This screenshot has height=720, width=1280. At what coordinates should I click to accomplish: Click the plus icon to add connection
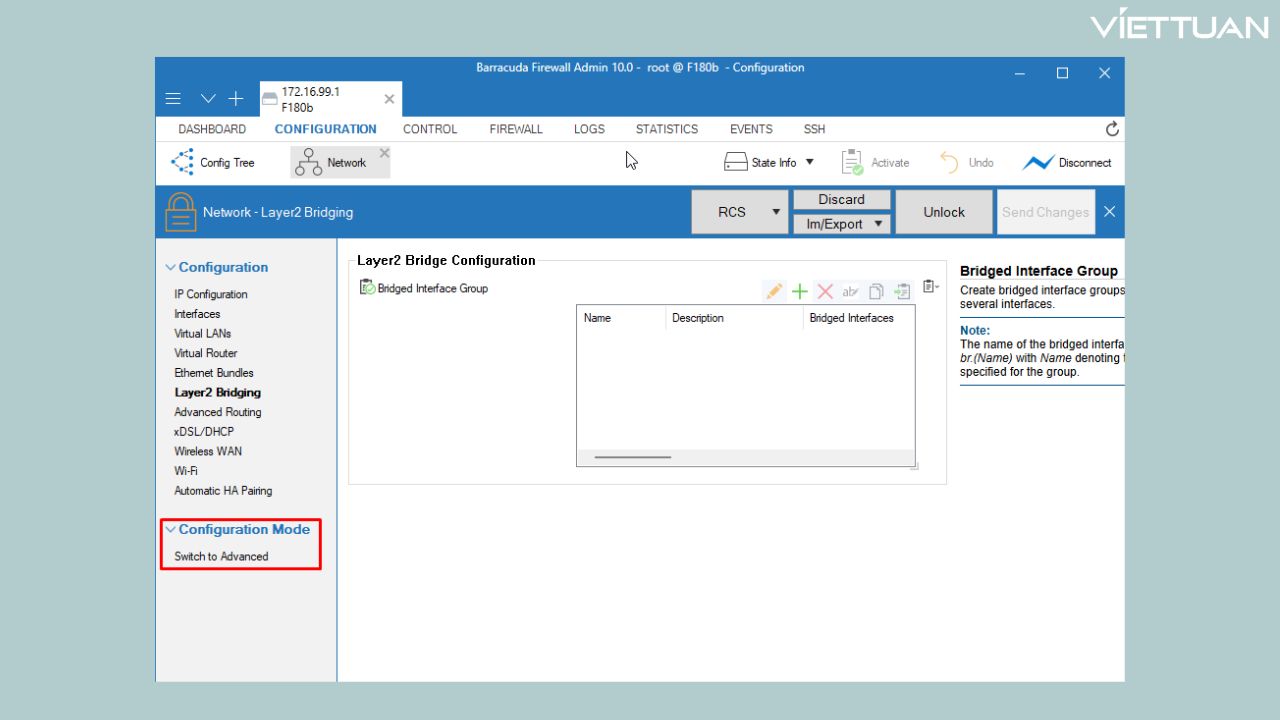pos(235,99)
